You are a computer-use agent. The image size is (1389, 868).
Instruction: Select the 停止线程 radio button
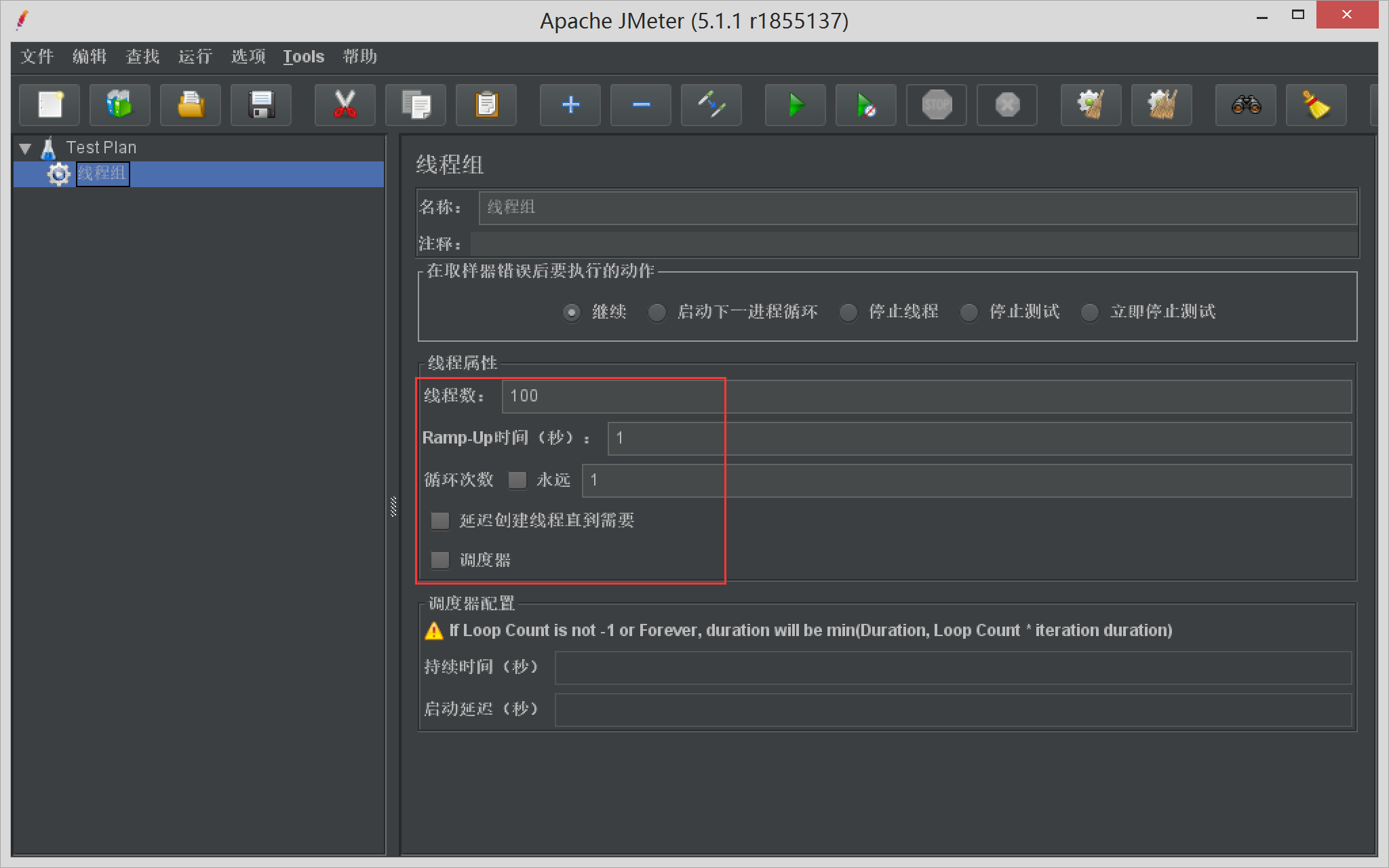(848, 313)
